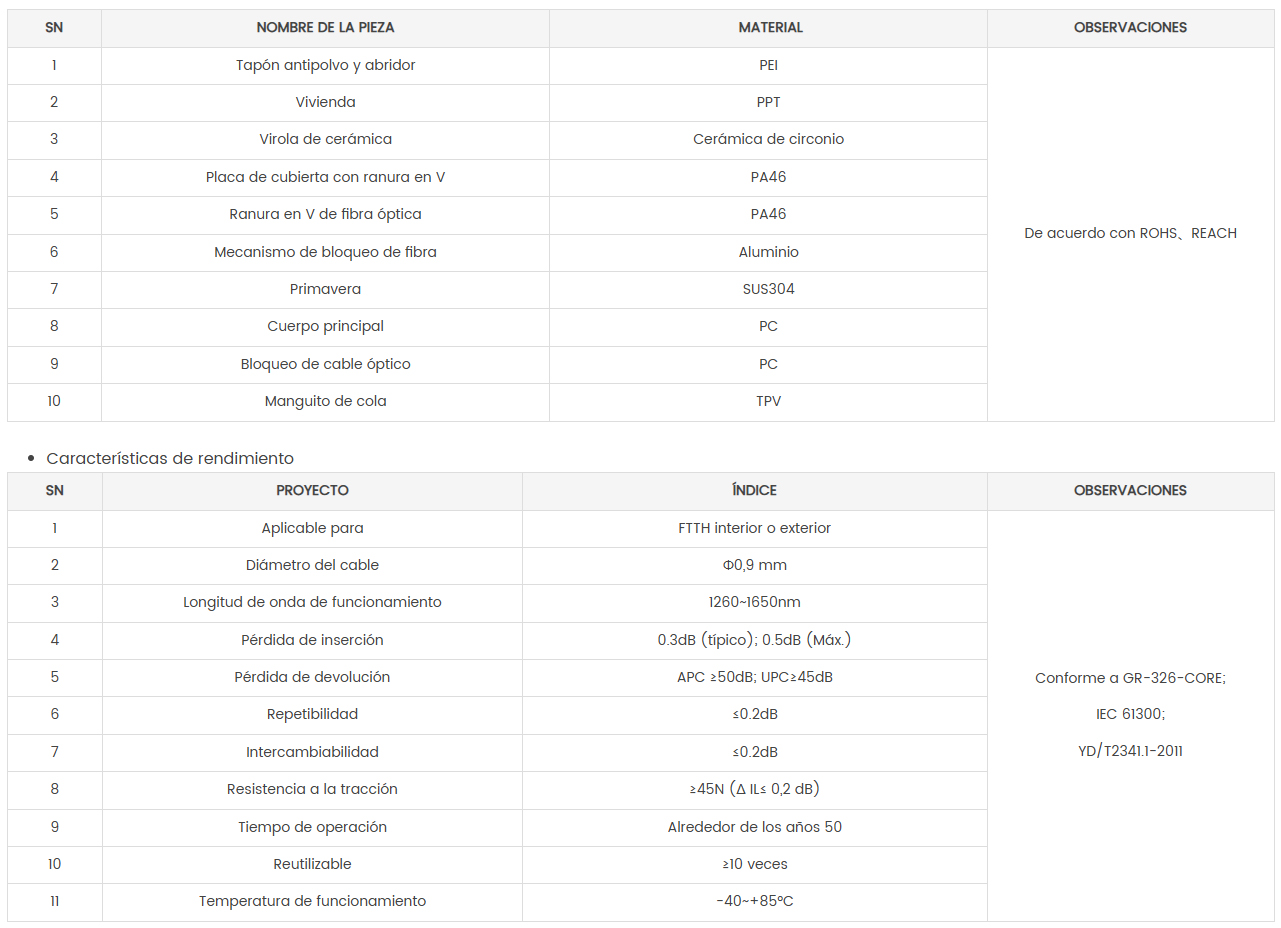Click the ÍNDICE column header

pyautogui.click(x=754, y=491)
